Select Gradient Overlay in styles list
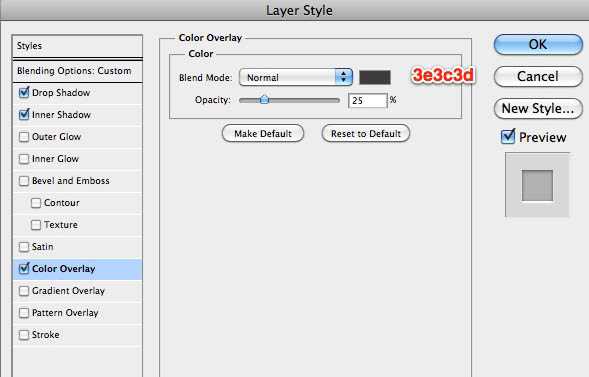Viewport: 589px width, 377px height. 77,291
